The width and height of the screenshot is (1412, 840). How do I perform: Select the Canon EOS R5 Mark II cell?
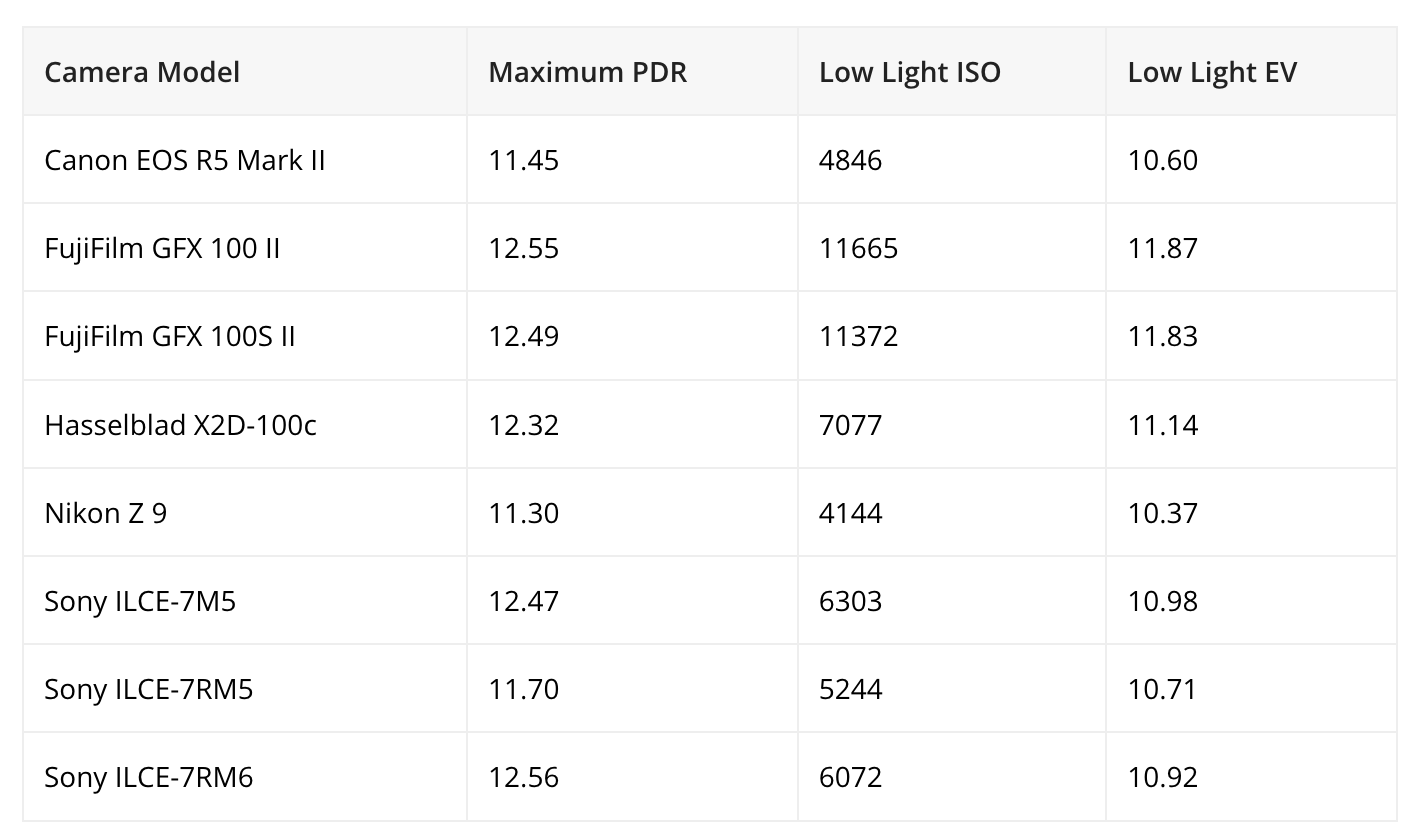click(x=244, y=160)
